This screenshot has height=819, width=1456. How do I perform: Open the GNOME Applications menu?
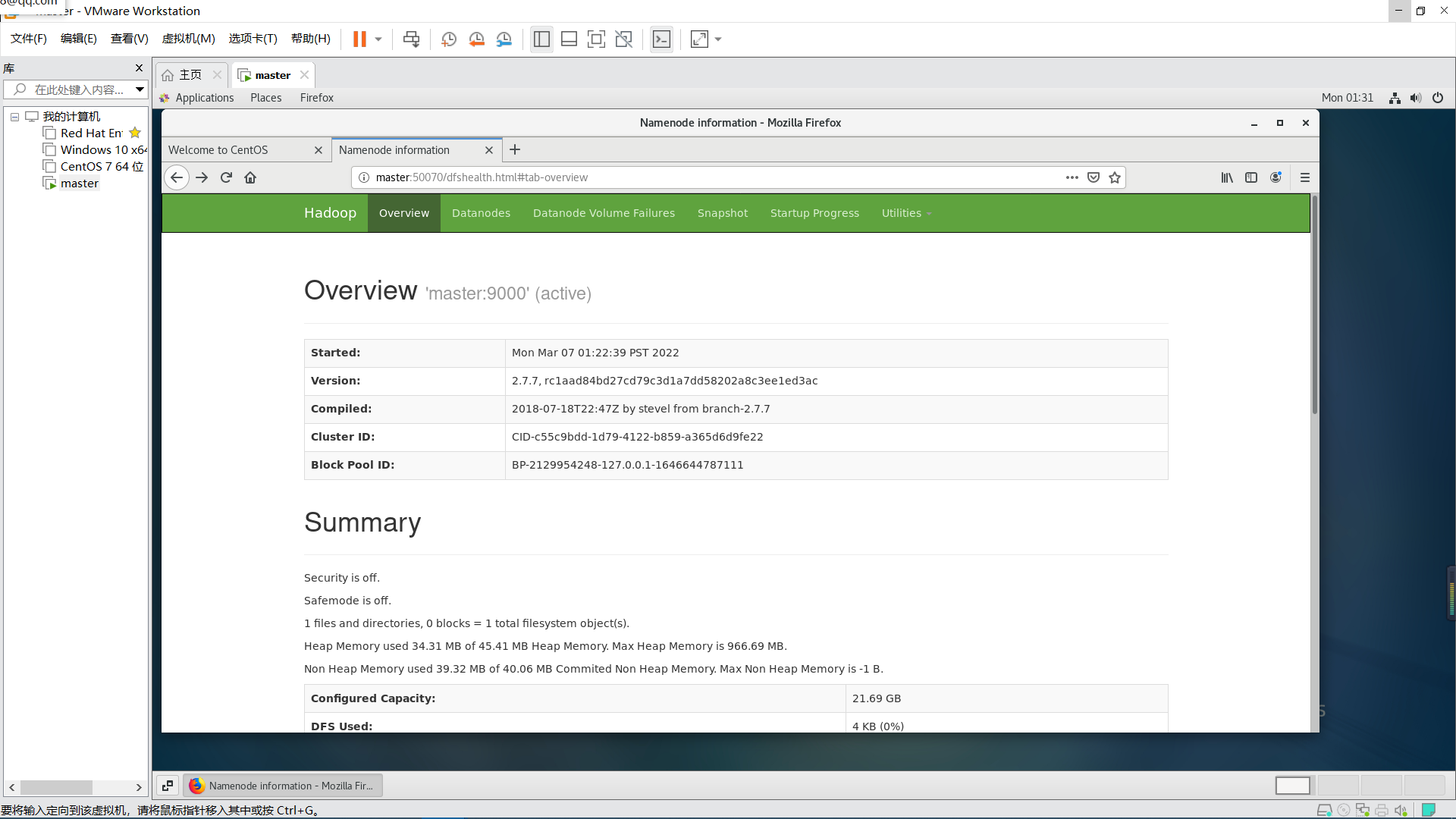pos(204,98)
